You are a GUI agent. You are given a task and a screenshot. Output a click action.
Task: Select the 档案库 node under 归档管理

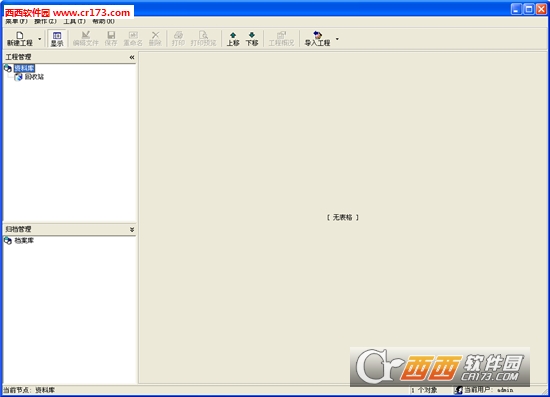tap(24, 241)
